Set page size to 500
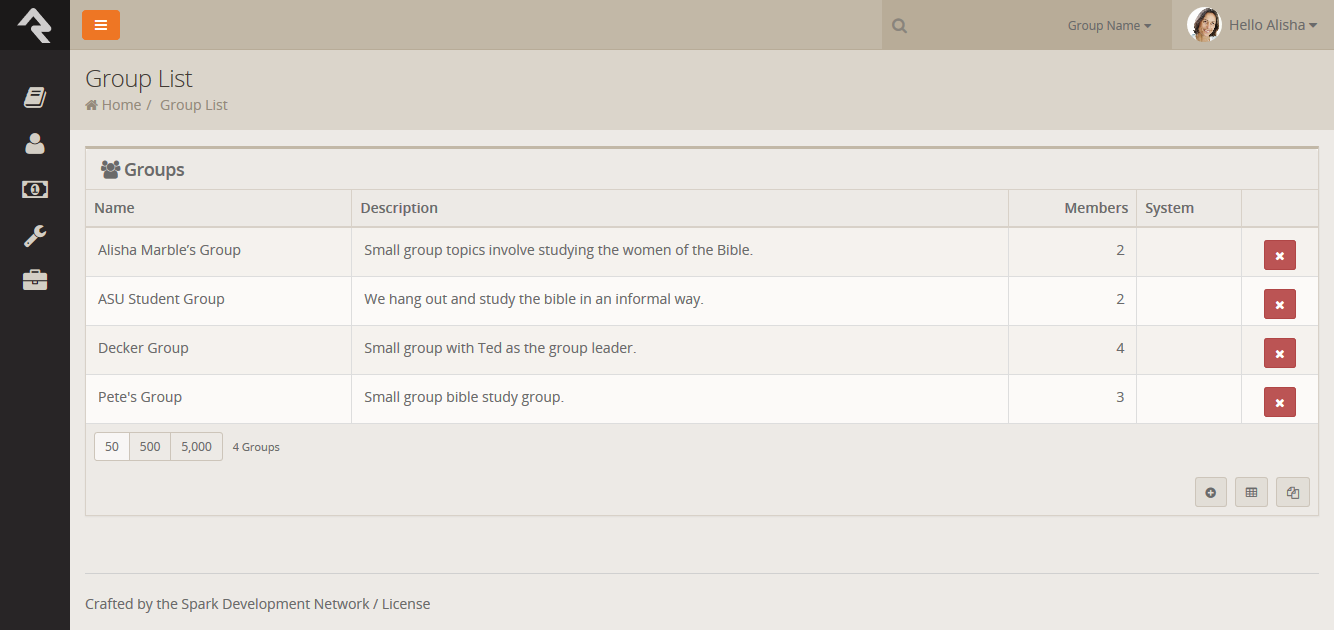The height and width of the screenshot is (630, 1334). click(150, 447)
